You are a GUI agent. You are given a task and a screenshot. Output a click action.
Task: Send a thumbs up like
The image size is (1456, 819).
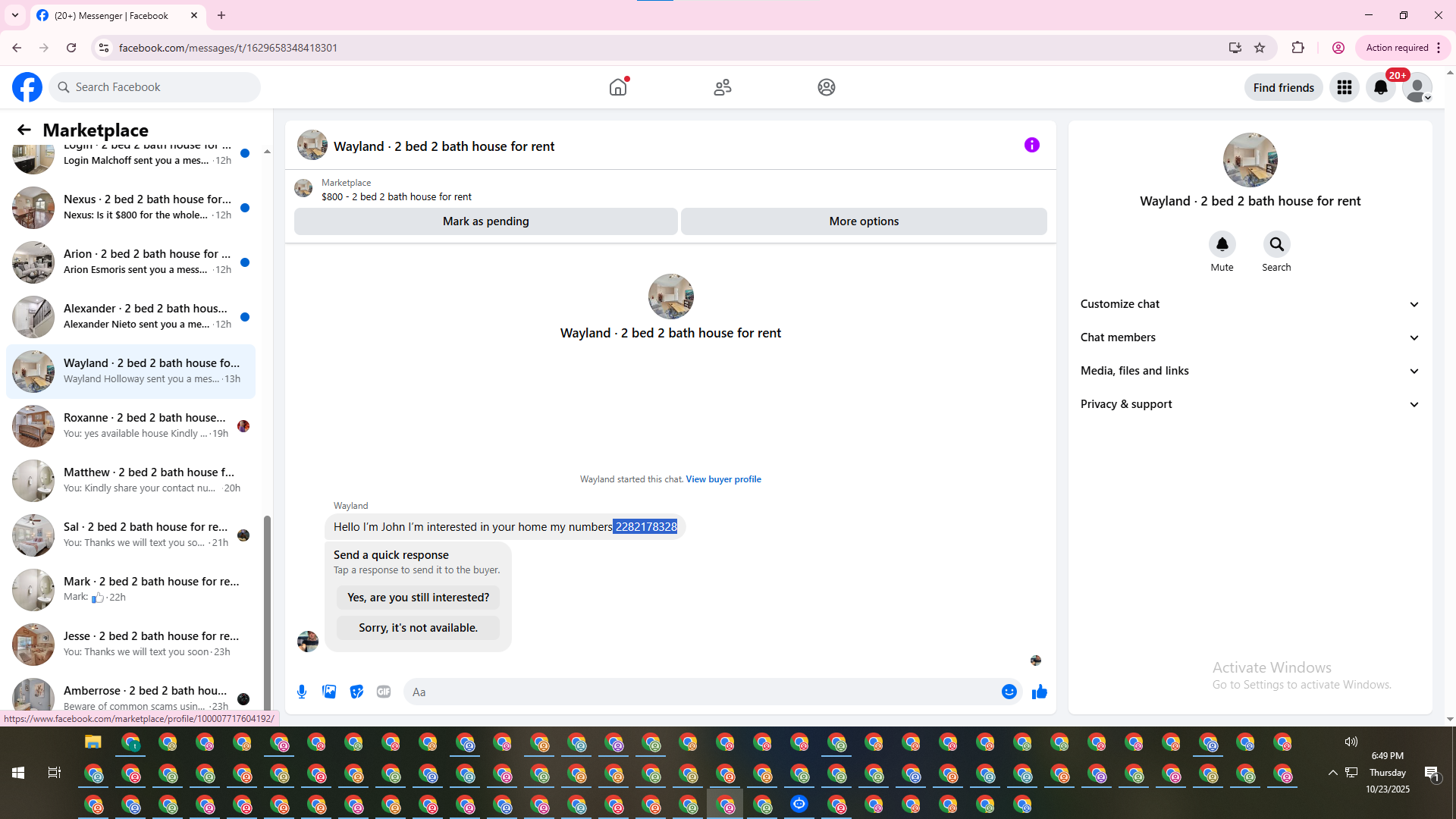click(x=1039, y=692)
